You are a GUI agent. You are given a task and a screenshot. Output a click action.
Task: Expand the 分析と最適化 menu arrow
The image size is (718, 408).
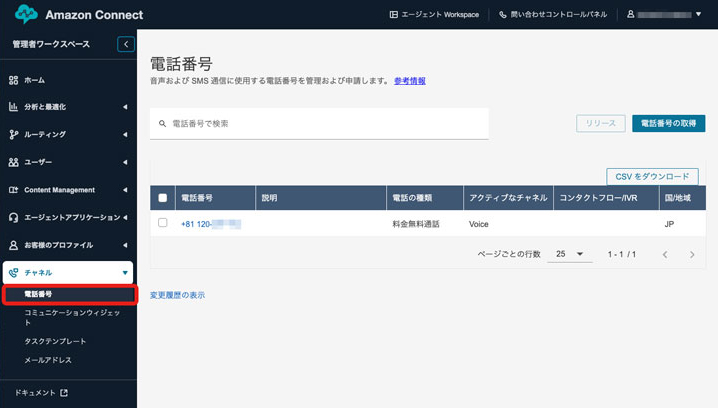coord(125,107)
